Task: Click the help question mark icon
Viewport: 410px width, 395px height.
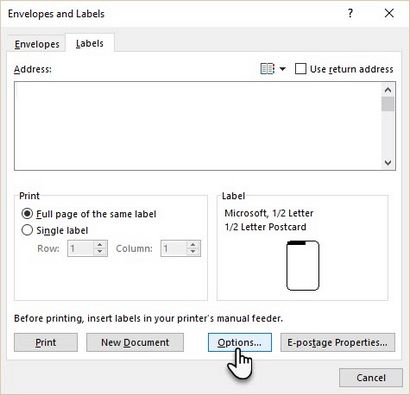Action: (x=350, y=13)
